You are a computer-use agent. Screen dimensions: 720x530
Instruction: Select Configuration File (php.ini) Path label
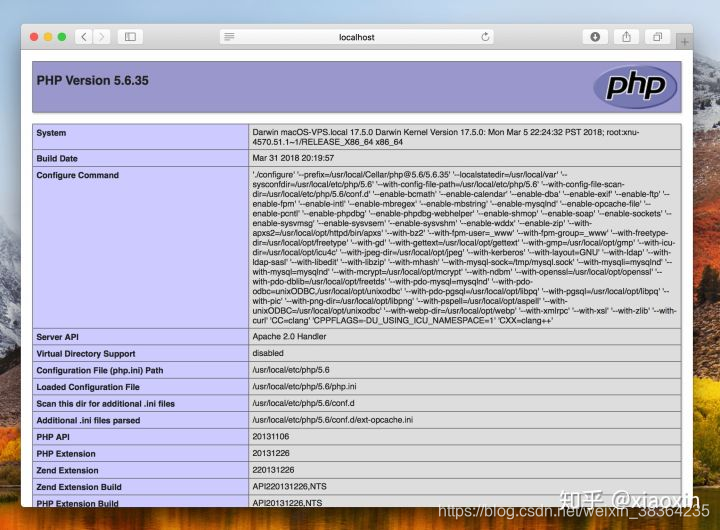point(100,370)
